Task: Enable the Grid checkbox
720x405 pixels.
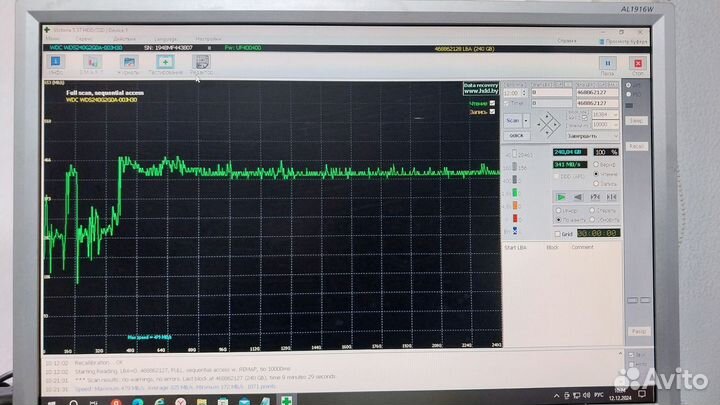Action: click(x=557, y=233)
